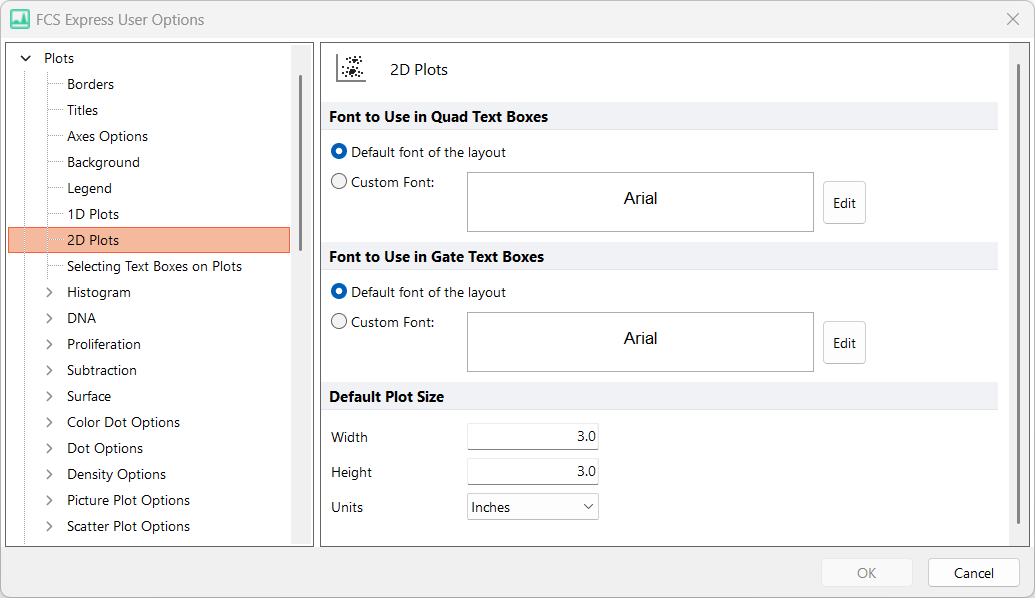Click the 2D Plots scatter icon in header
Image resolution: width=1035 pixels, height=598 pixels.
[352, 68]
